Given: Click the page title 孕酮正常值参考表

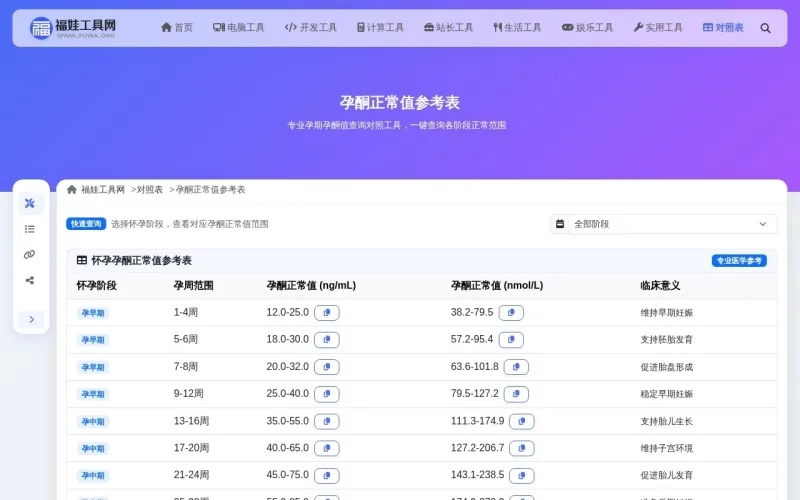Looking at the screenshot, I should pyautogui.click(x=400, y=103).
